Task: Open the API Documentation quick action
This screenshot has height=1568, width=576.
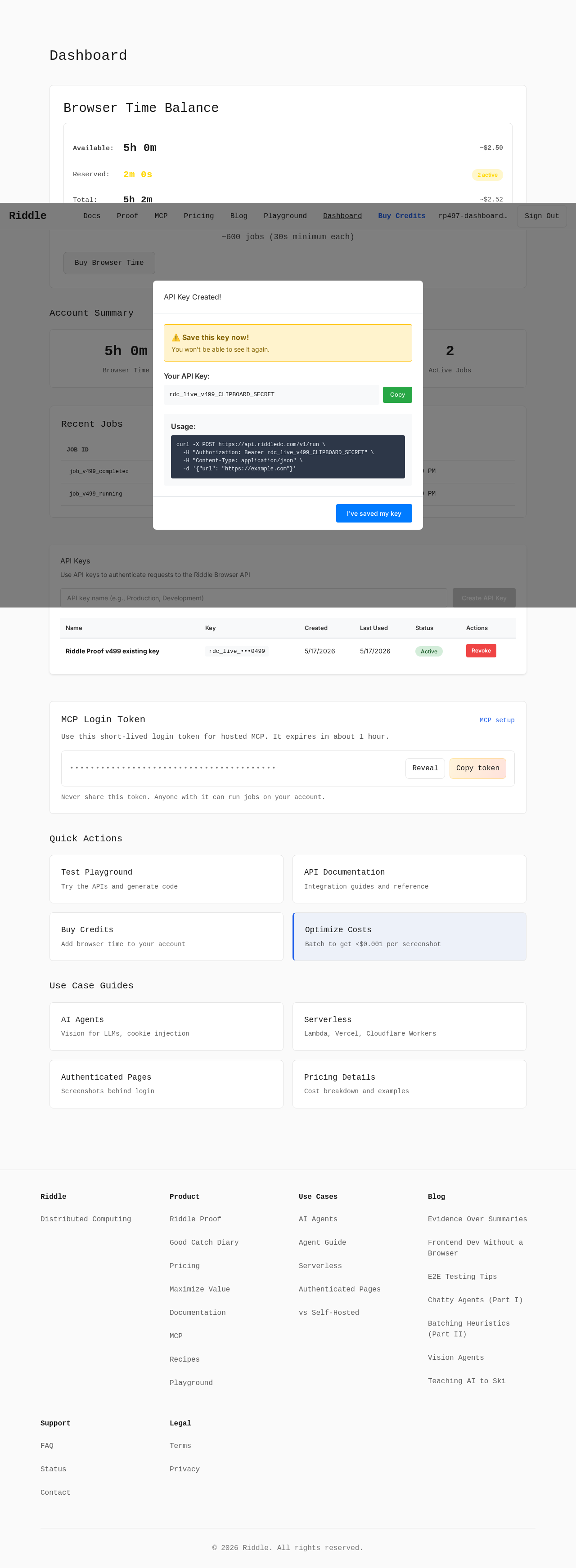Action: (409, 878)
